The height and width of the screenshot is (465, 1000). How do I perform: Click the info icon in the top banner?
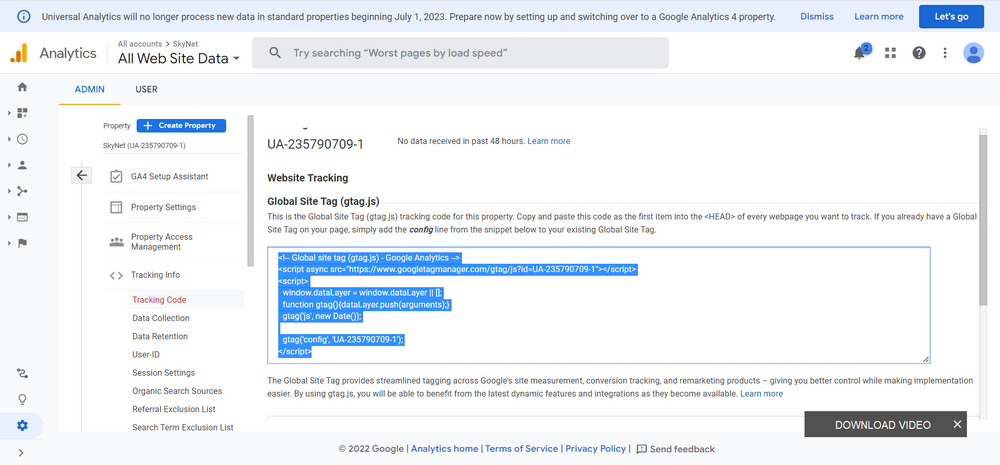pos(24,17)
